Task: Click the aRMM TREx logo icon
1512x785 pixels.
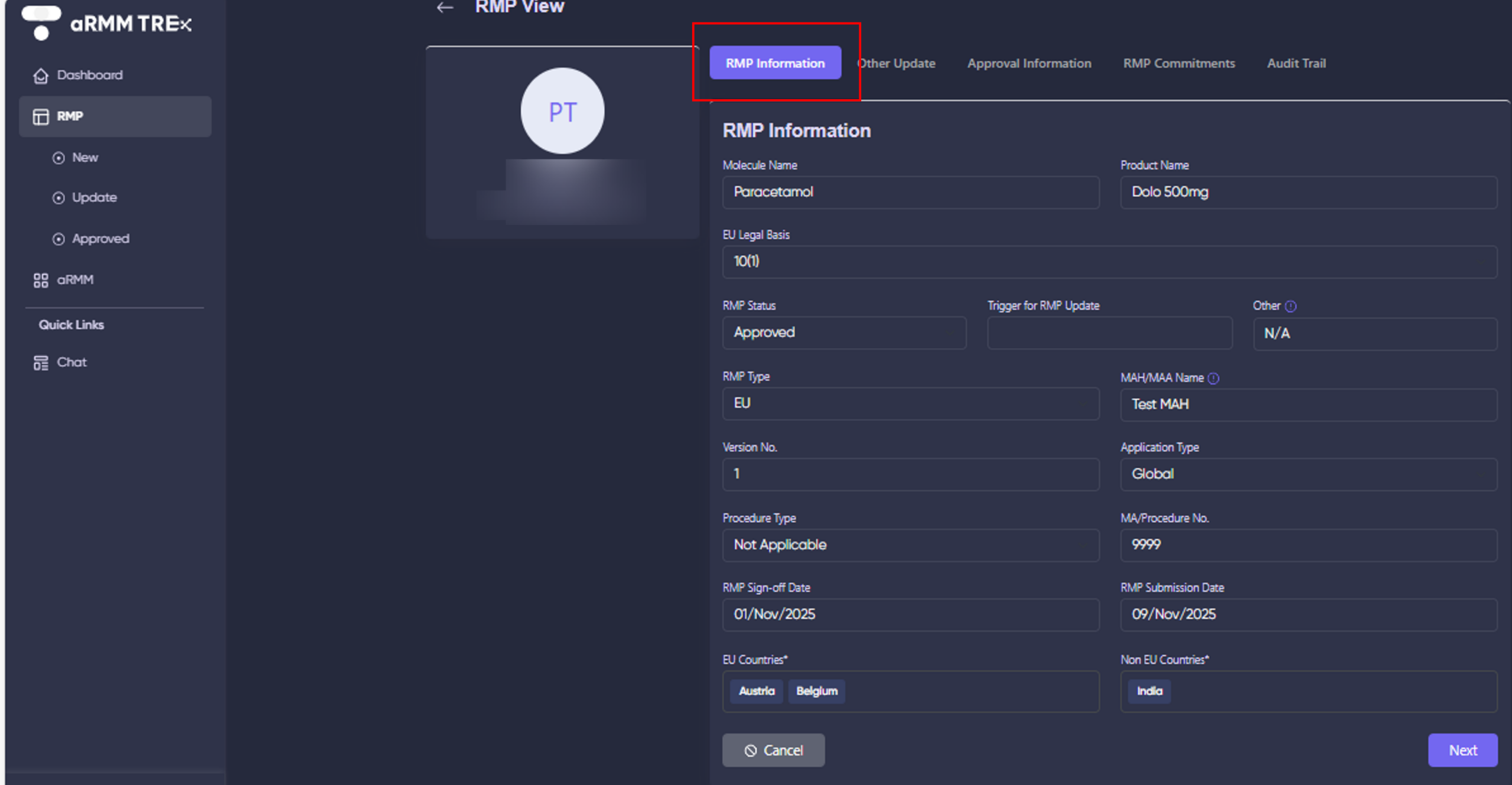Action: tap(41, 24)
